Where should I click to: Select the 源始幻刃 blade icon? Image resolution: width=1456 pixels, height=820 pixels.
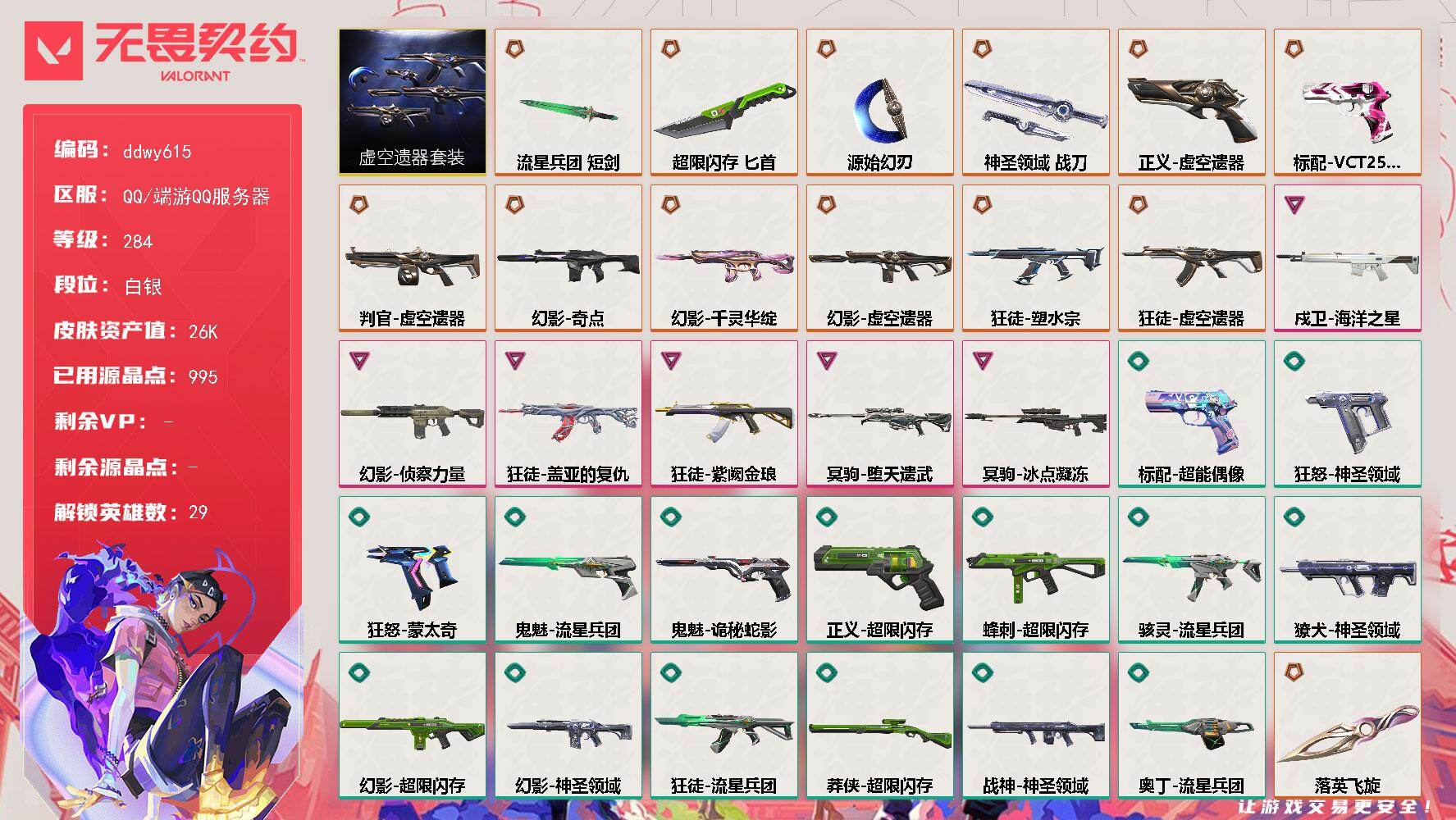point(879,107)
